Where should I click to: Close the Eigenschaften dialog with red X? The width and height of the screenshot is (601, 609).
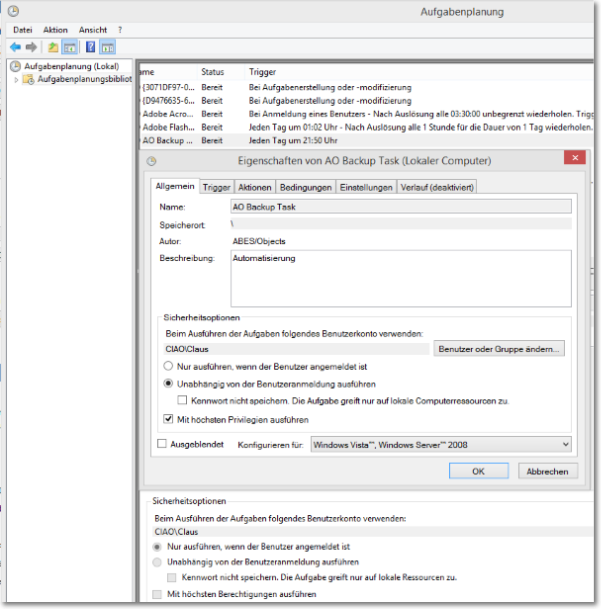tap(575, 158)
